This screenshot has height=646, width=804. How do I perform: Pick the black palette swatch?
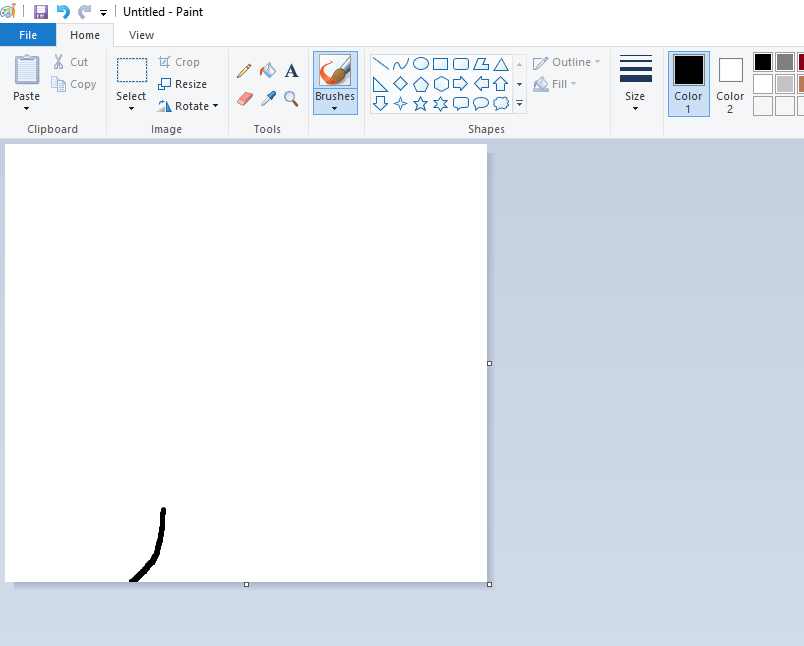[762, 62]
